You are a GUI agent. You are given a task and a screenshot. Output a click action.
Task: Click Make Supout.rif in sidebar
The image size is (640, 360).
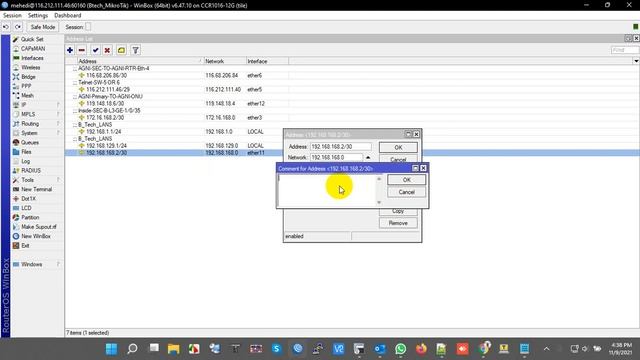point(39,227)
